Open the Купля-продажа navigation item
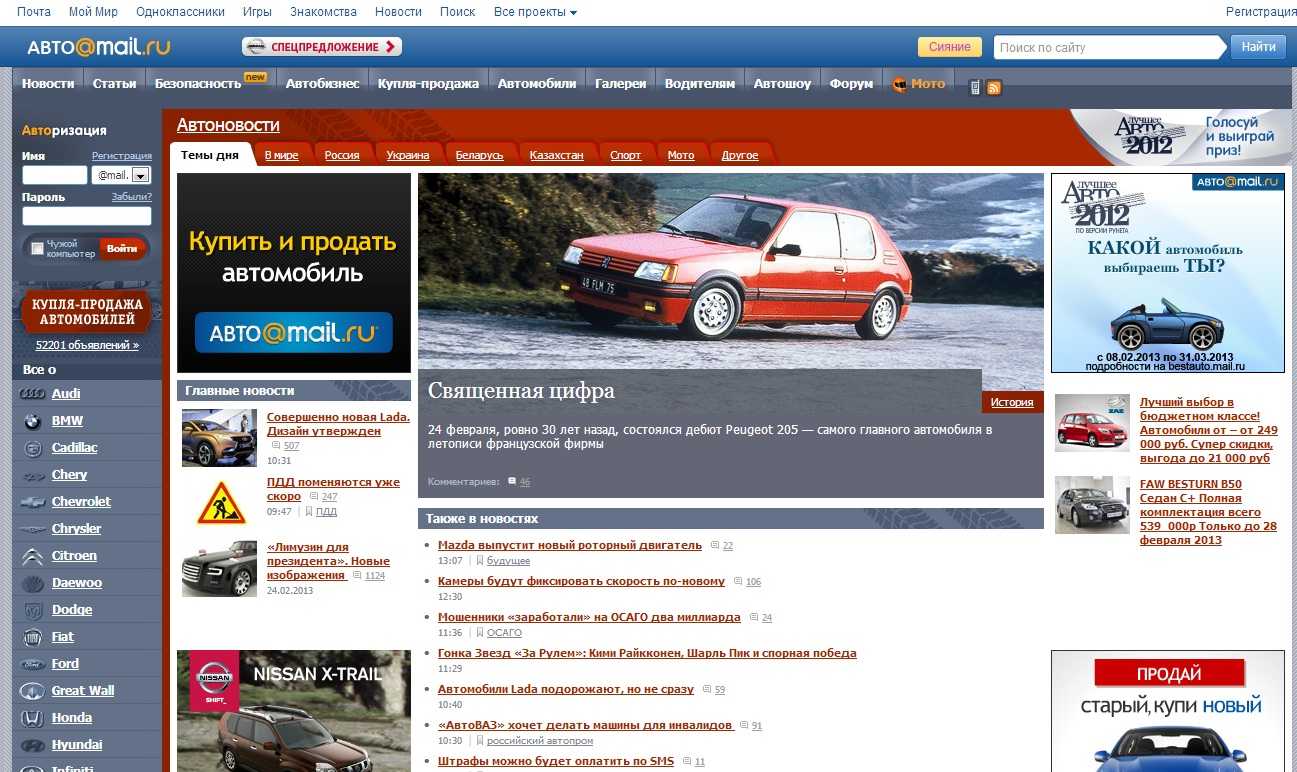This screenshot has width=1297, height=772. point(428,84)
